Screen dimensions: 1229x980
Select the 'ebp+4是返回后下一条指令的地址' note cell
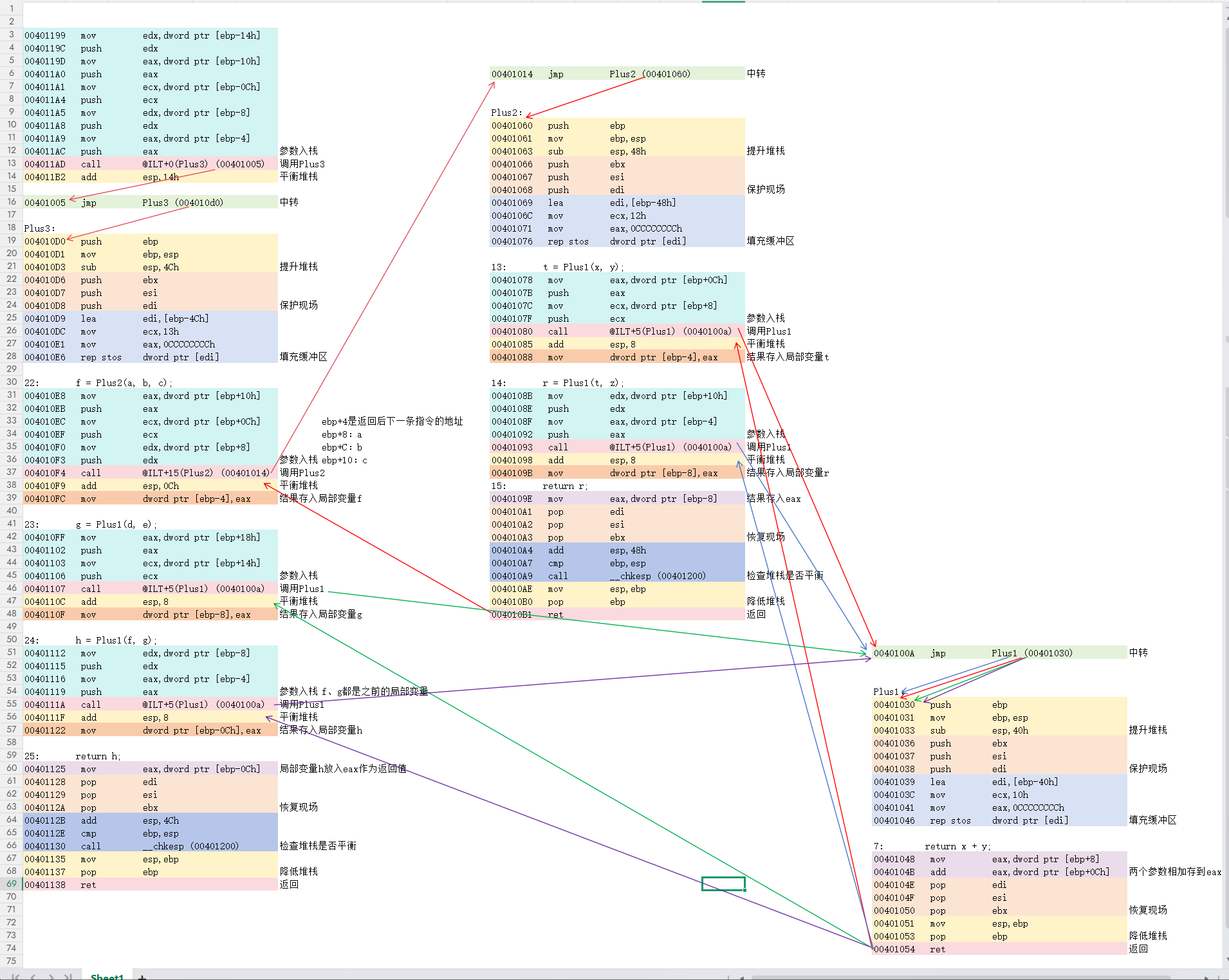click(392, 421)
